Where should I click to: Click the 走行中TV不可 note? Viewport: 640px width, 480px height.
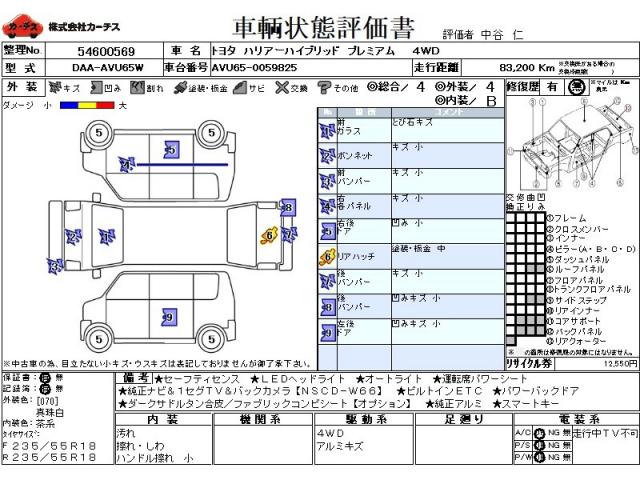click(x=605, y=433)
